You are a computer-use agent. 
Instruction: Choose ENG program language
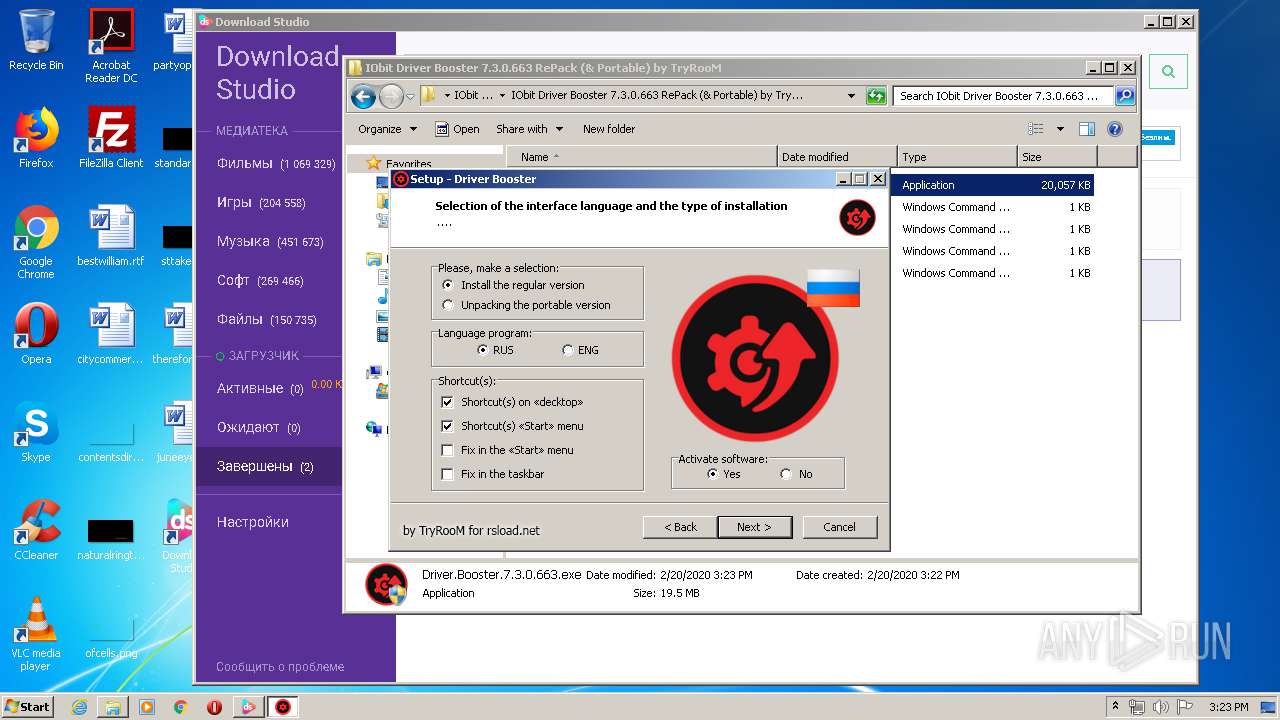pyautogui.click(x=581, y=350)
